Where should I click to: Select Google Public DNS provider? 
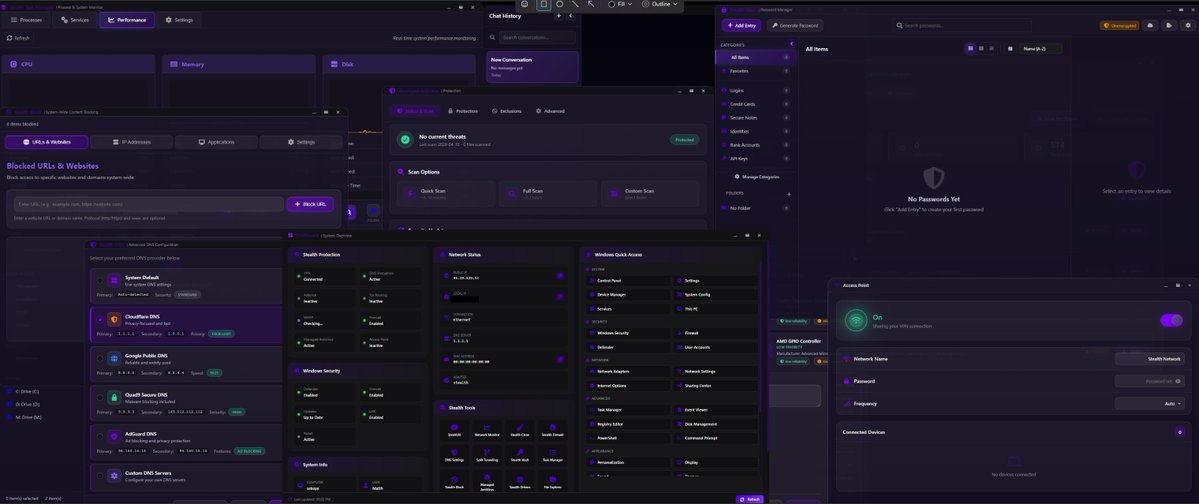[99, 359]
